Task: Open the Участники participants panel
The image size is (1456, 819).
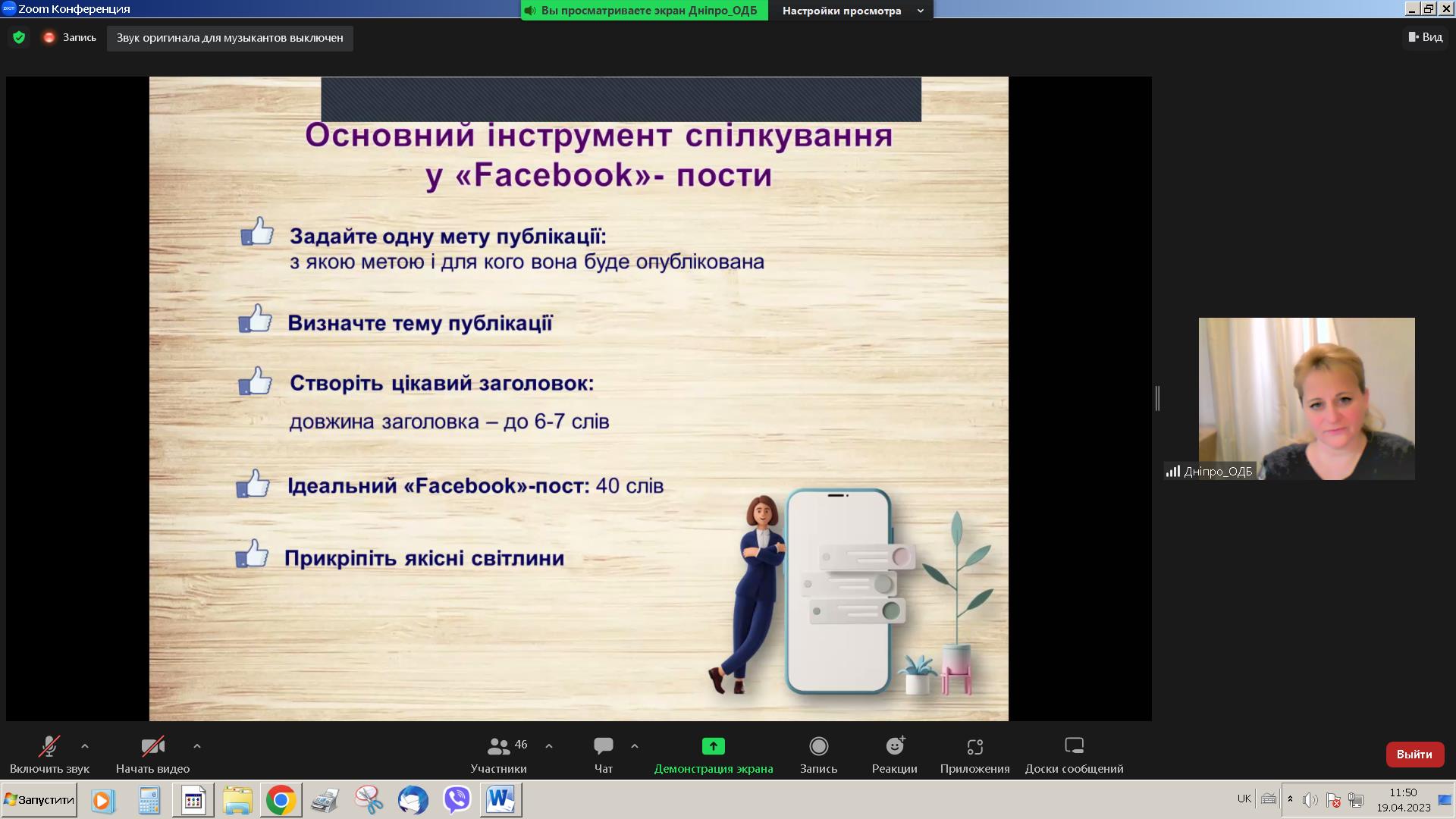Action: 498,755
